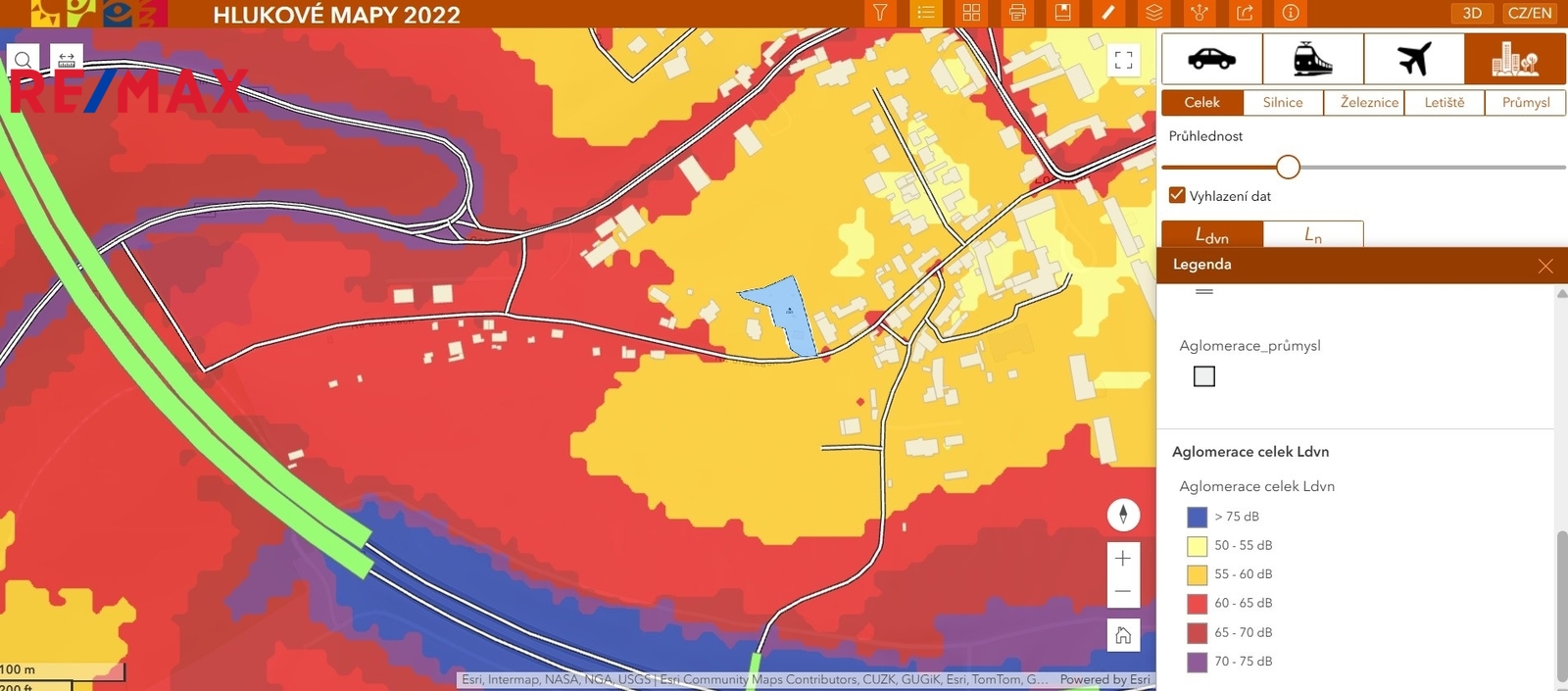Activate the measure distance ruler tool
Viewport: 1568px width, 691px height.
point(67,60)
